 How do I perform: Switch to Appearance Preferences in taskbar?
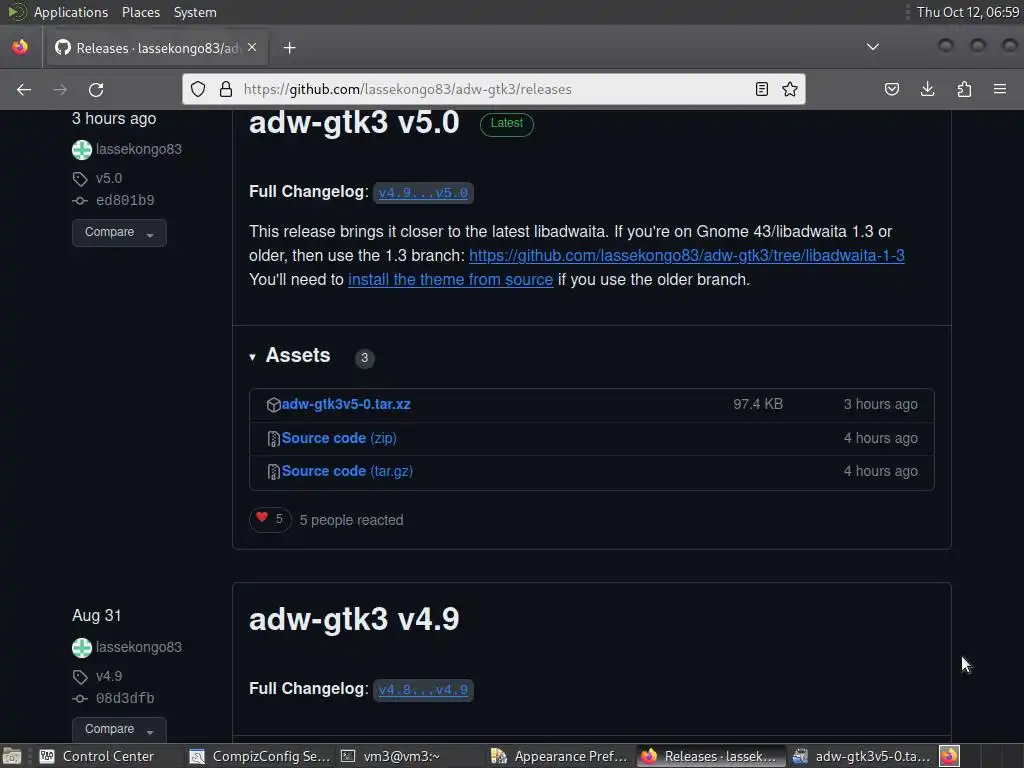tap(561, 756)
